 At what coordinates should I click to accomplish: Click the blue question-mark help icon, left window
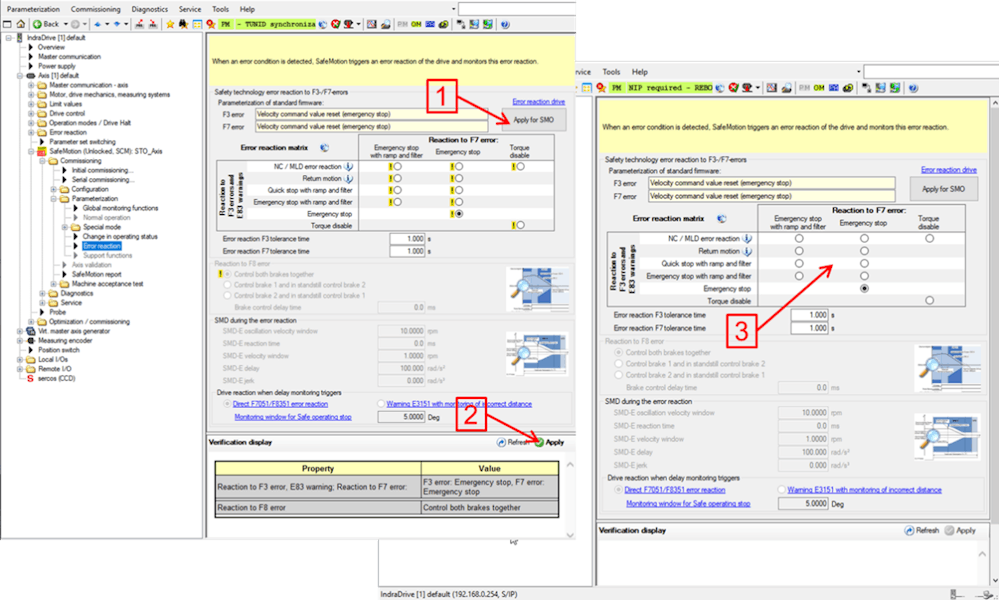[x=505, y=24]
